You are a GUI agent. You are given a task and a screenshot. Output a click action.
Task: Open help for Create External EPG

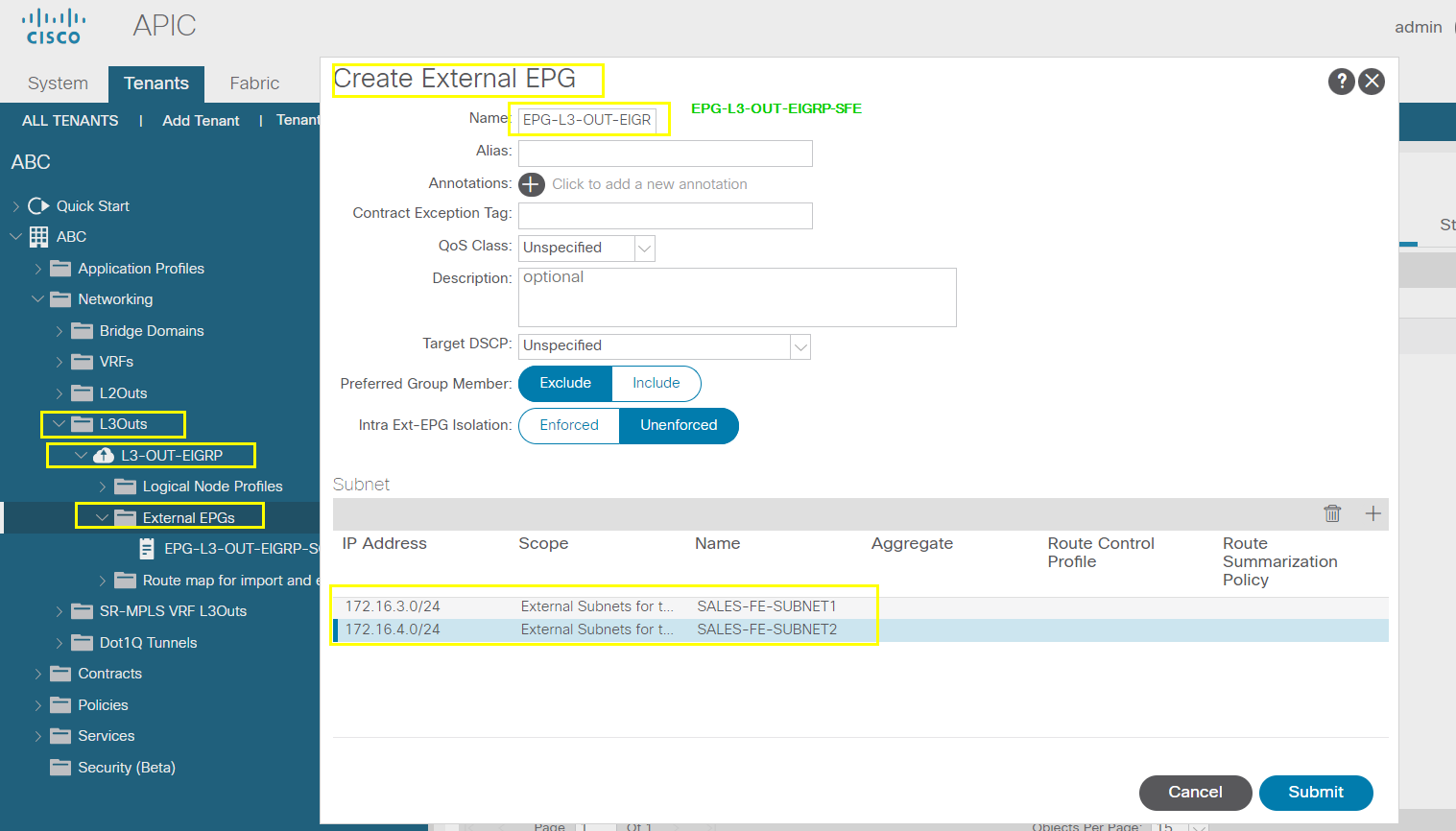coord(1342,82)
